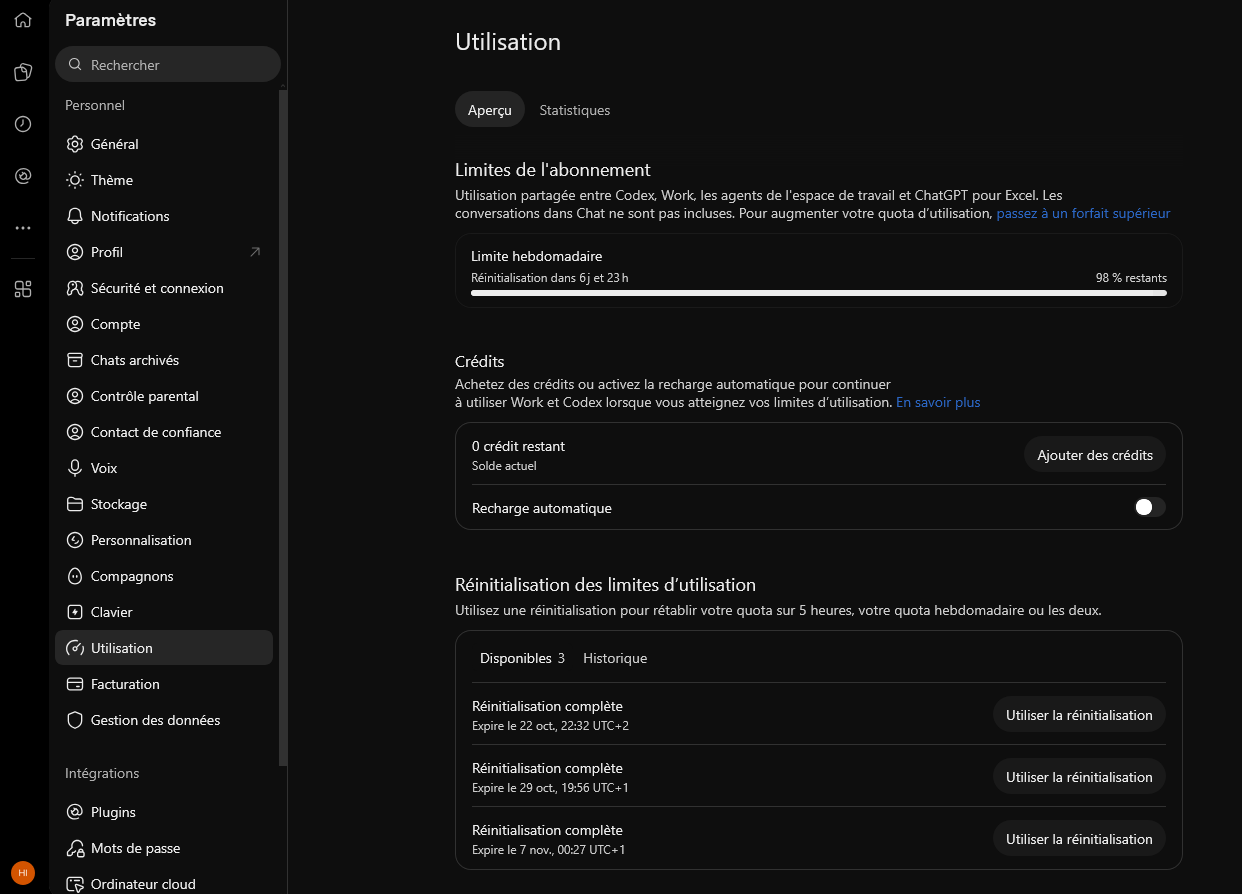Click the lightning keyboard icon beside Clavier
The height and width of the screenshot is (894, 1242).
(x=75, y=612)
